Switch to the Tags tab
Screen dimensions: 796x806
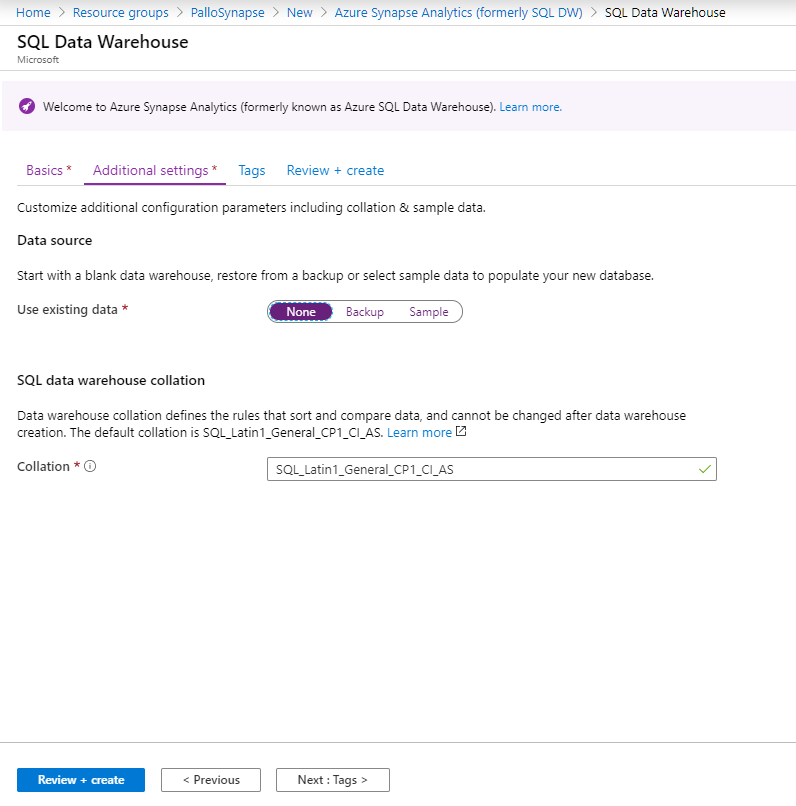point(252,170)
